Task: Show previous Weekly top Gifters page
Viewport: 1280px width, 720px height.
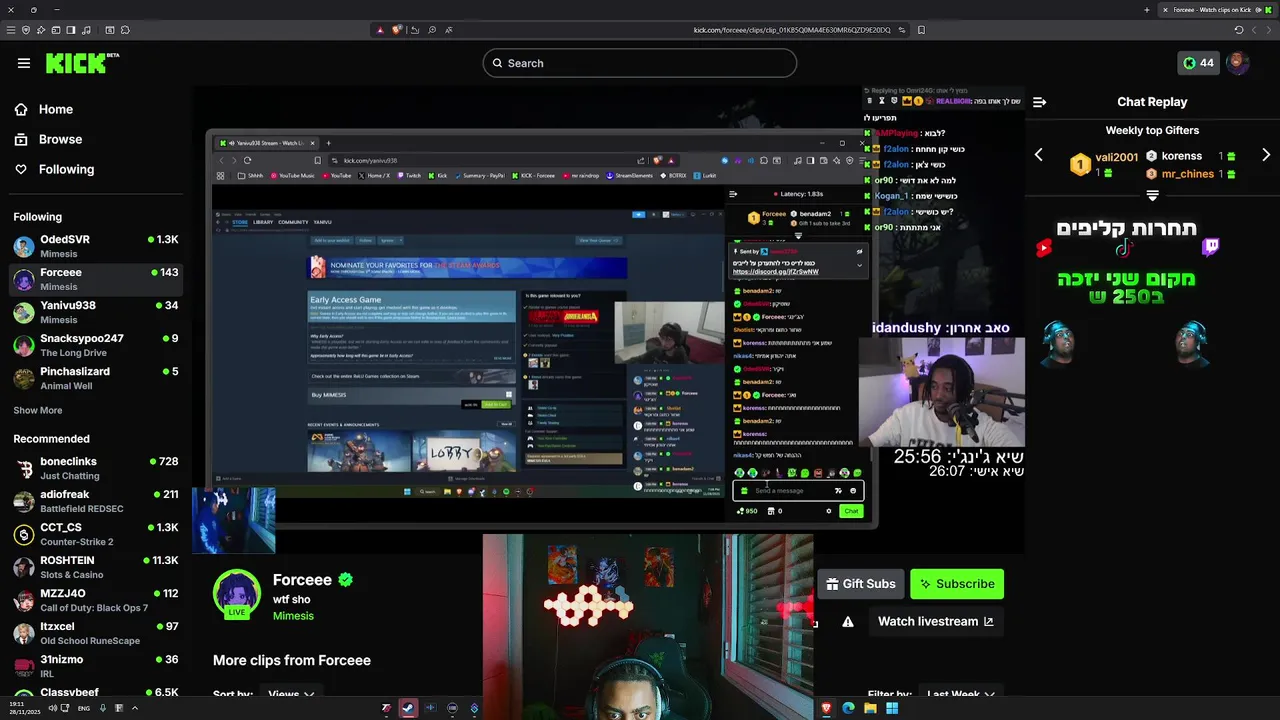Action: point(1038,155)
